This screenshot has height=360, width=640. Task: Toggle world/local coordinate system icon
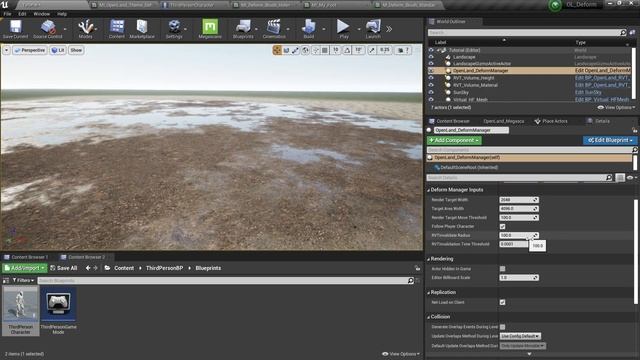[x=305, y=50]
